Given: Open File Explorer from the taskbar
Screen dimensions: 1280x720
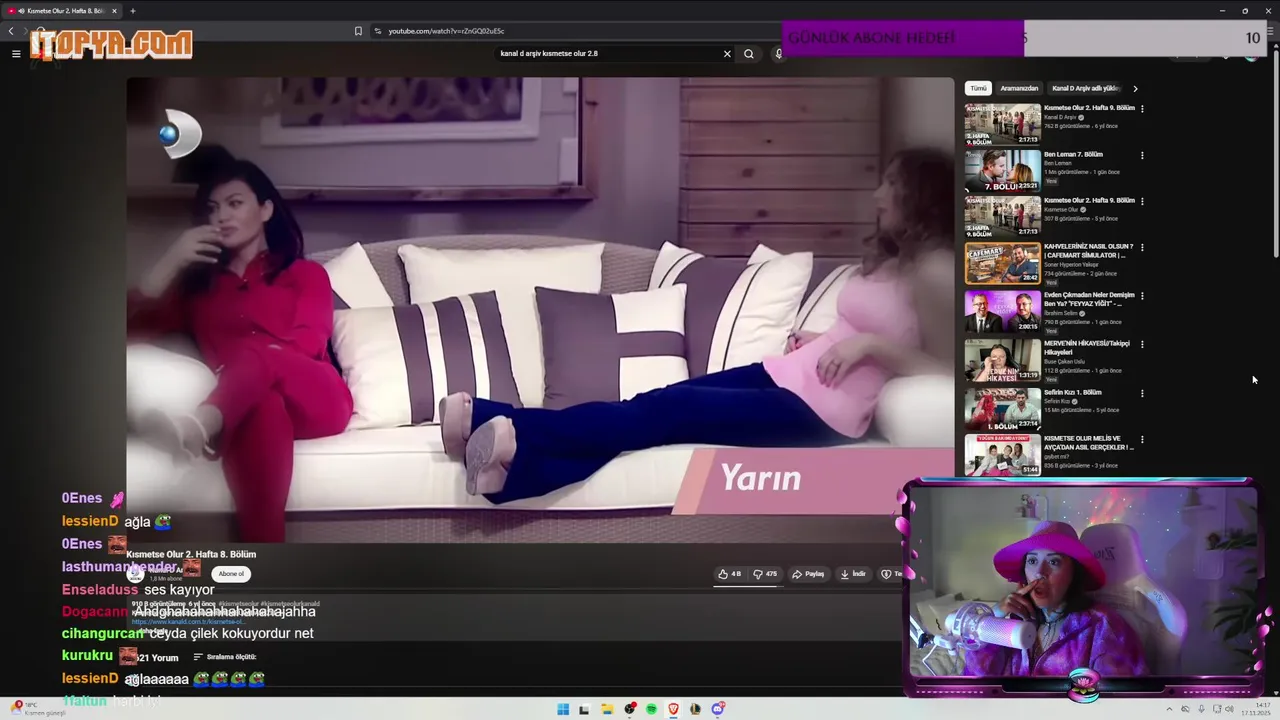Looking at the screenshot, I should (x=607, y=709).
